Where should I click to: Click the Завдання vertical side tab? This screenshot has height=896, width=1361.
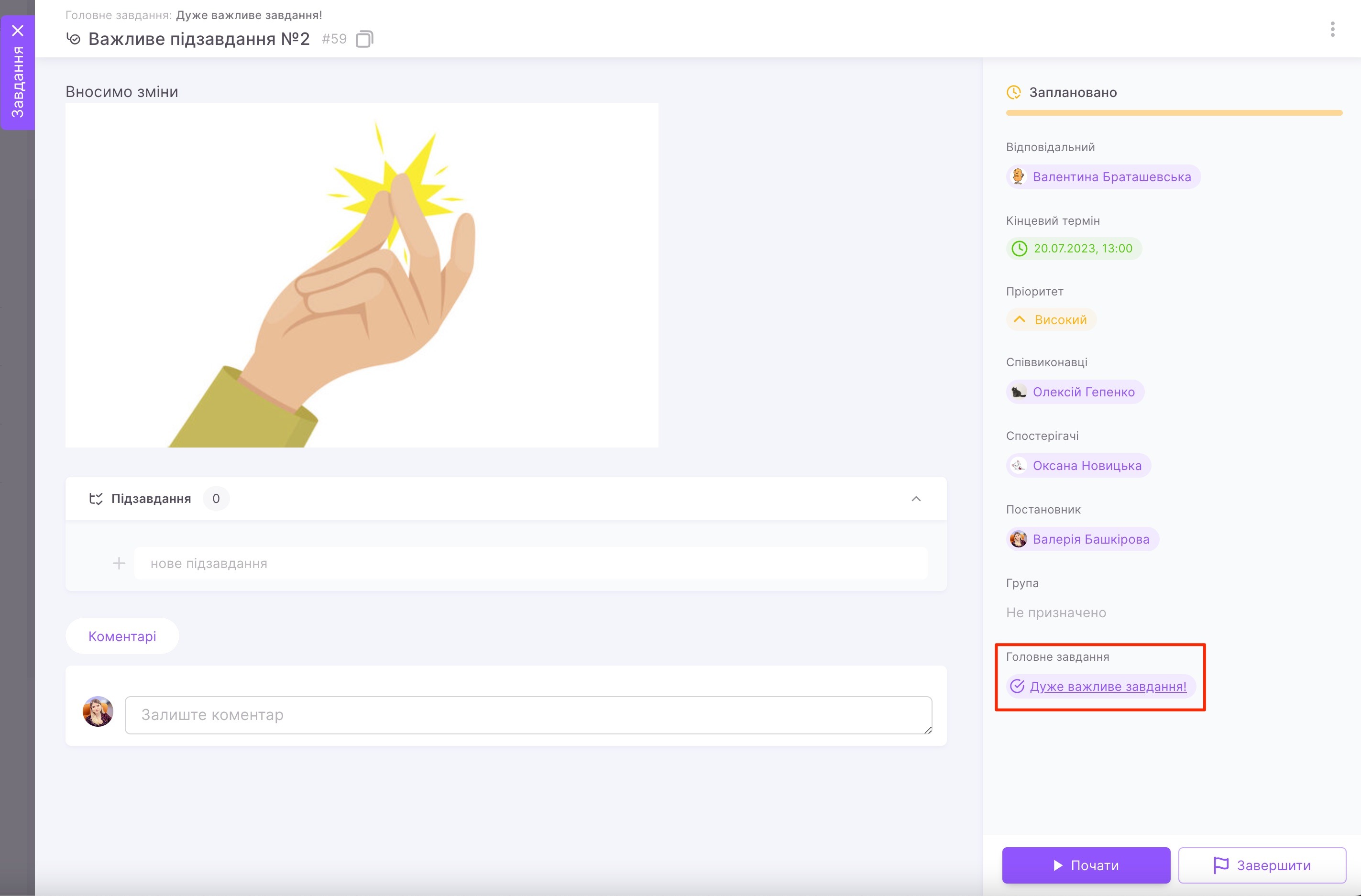pos(18,82)
